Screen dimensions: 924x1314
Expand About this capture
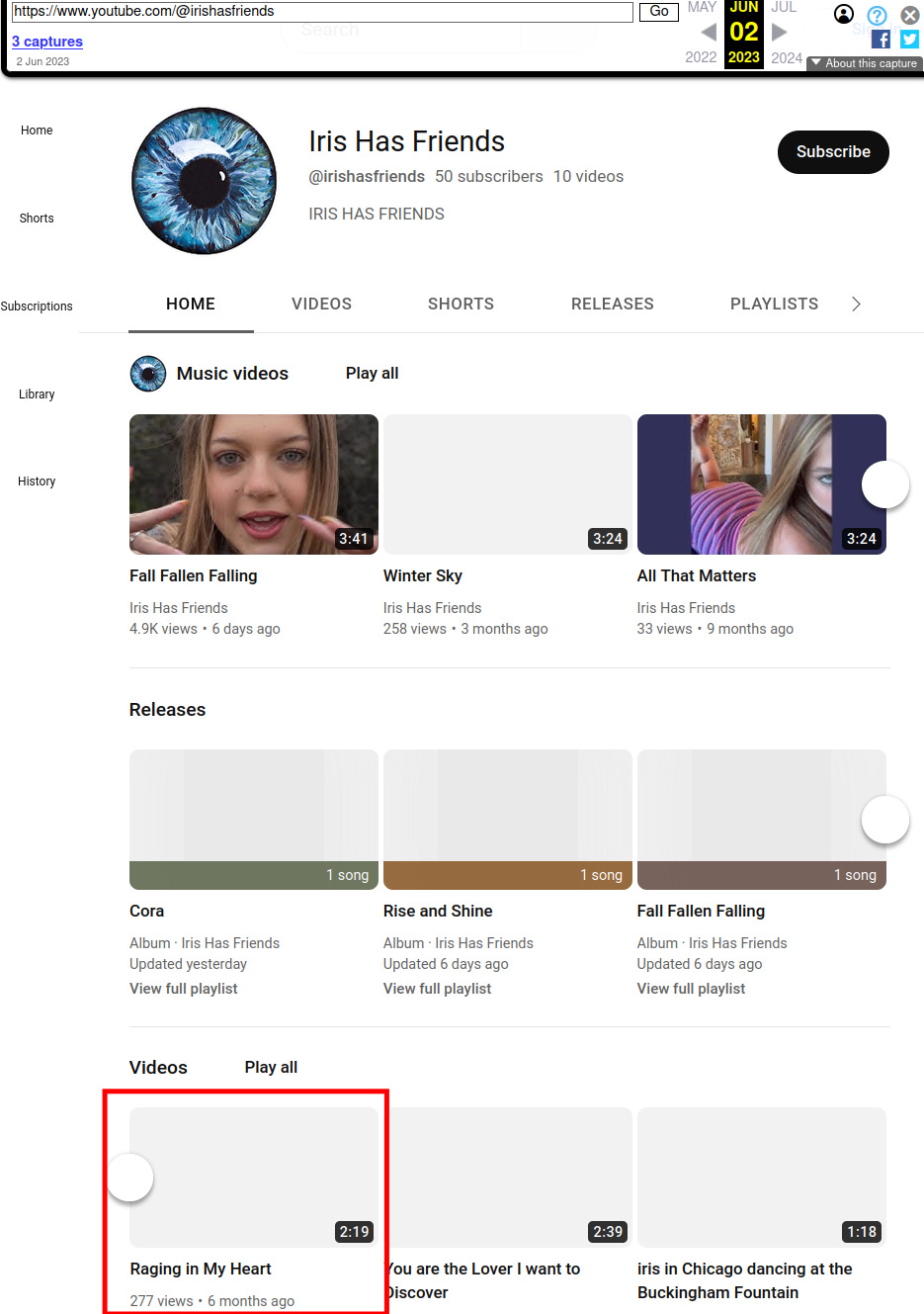point(865,63)
